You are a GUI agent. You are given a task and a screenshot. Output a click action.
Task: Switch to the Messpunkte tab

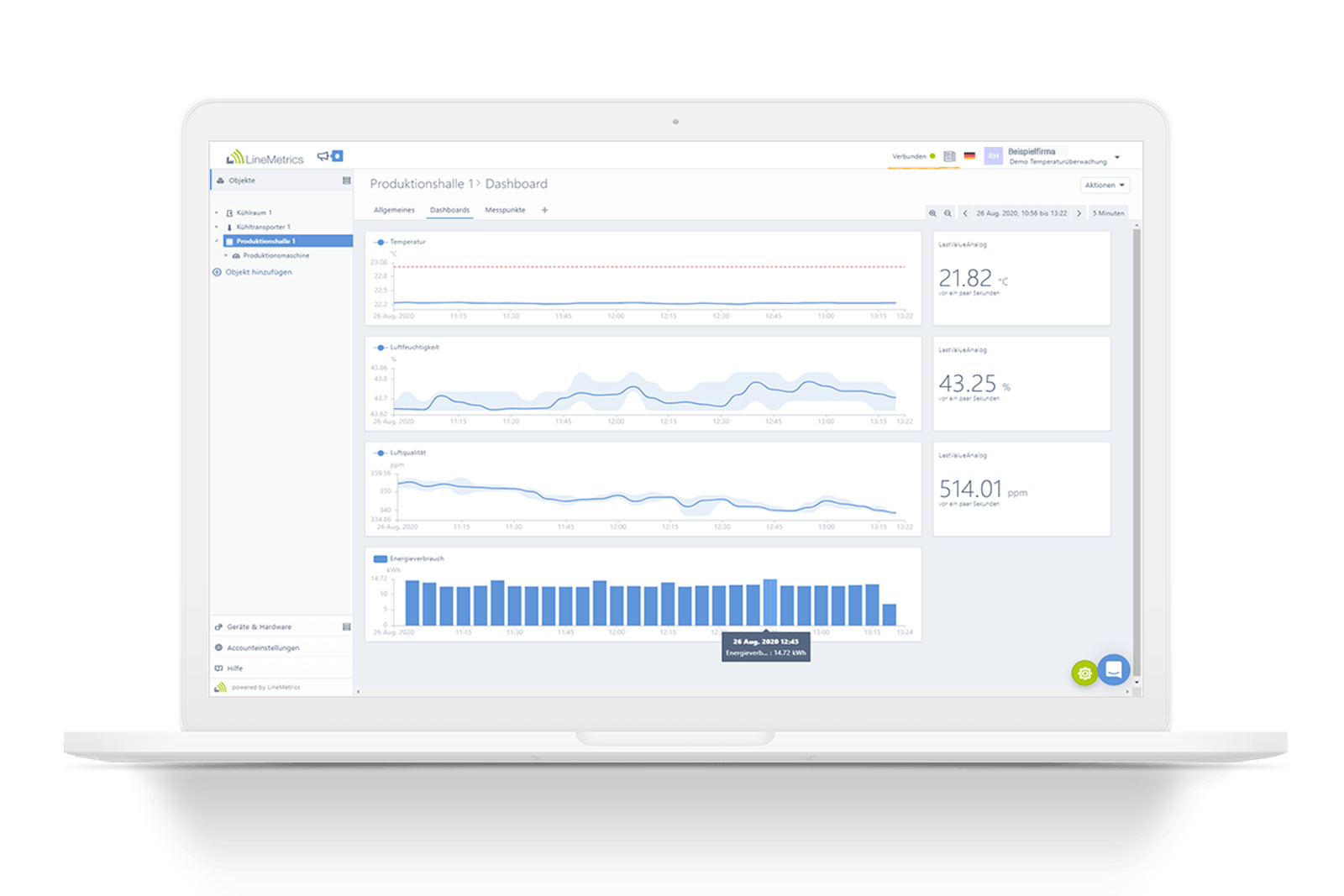click(504, 210)
